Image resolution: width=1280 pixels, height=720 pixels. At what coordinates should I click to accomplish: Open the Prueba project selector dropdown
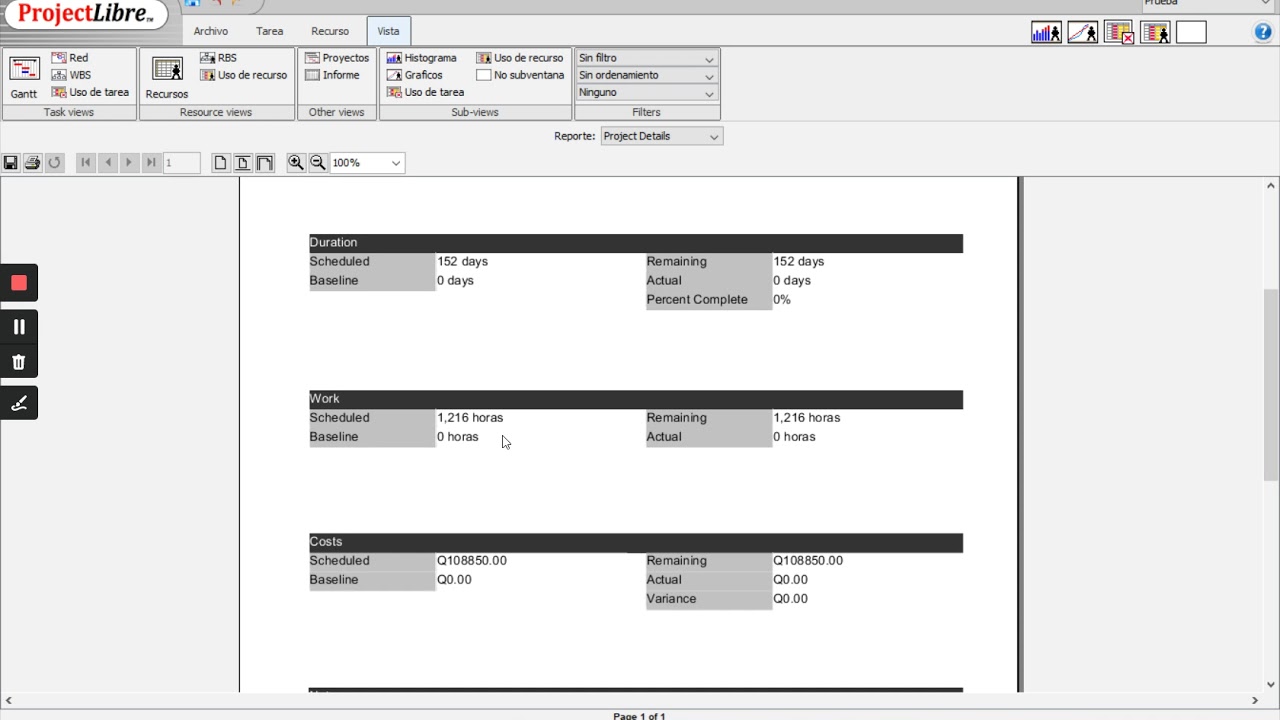1207,4
